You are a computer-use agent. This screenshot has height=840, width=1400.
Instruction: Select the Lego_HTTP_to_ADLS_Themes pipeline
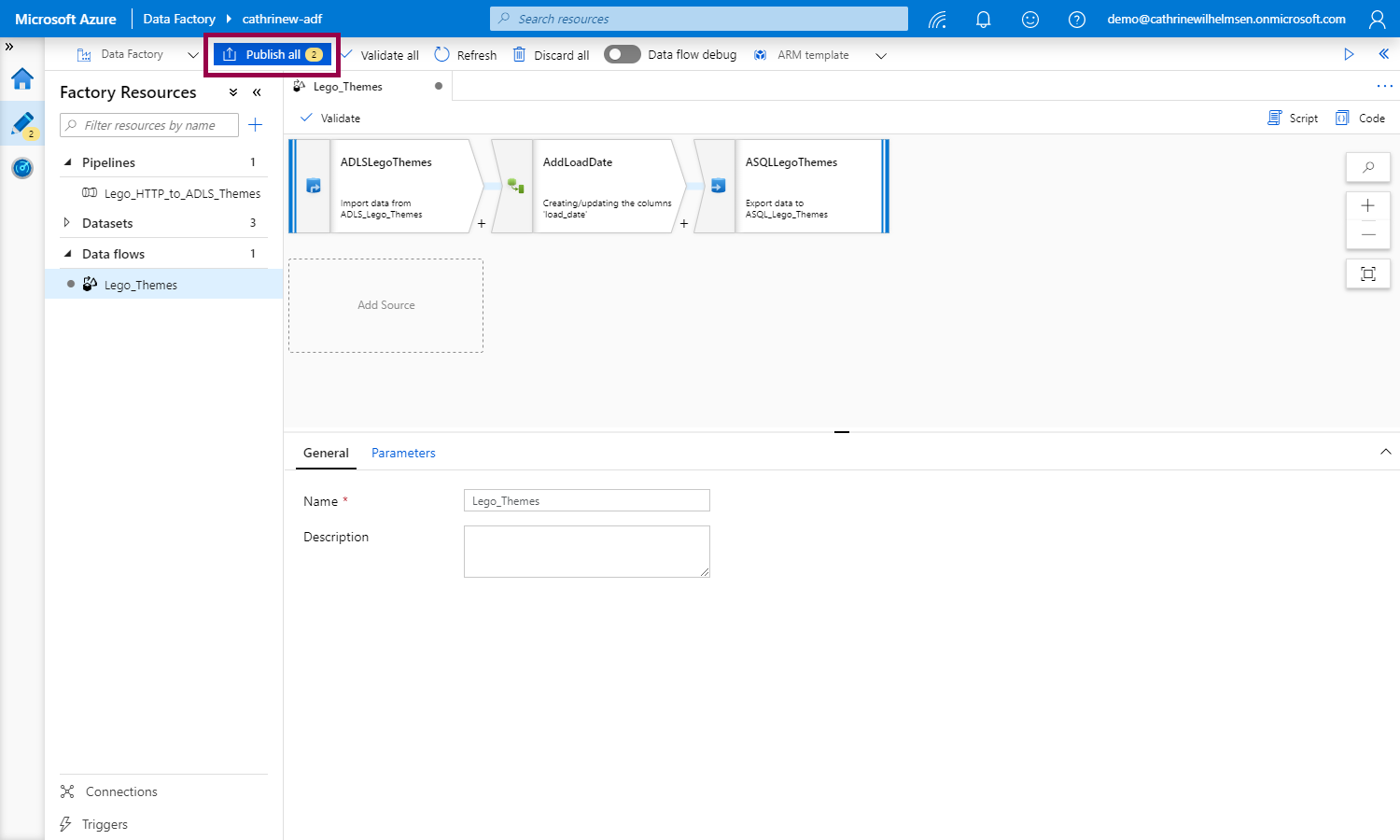182,193
